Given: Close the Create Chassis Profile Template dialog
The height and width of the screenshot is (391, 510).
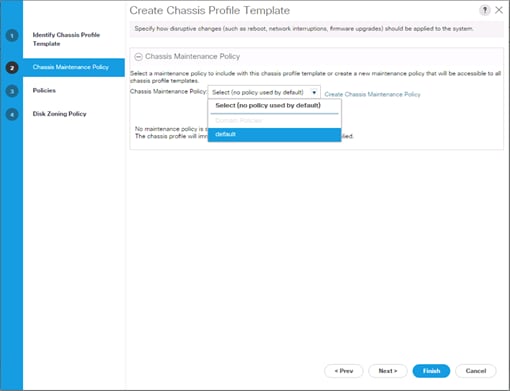Looking at the screenshot, I should [499, 10].
